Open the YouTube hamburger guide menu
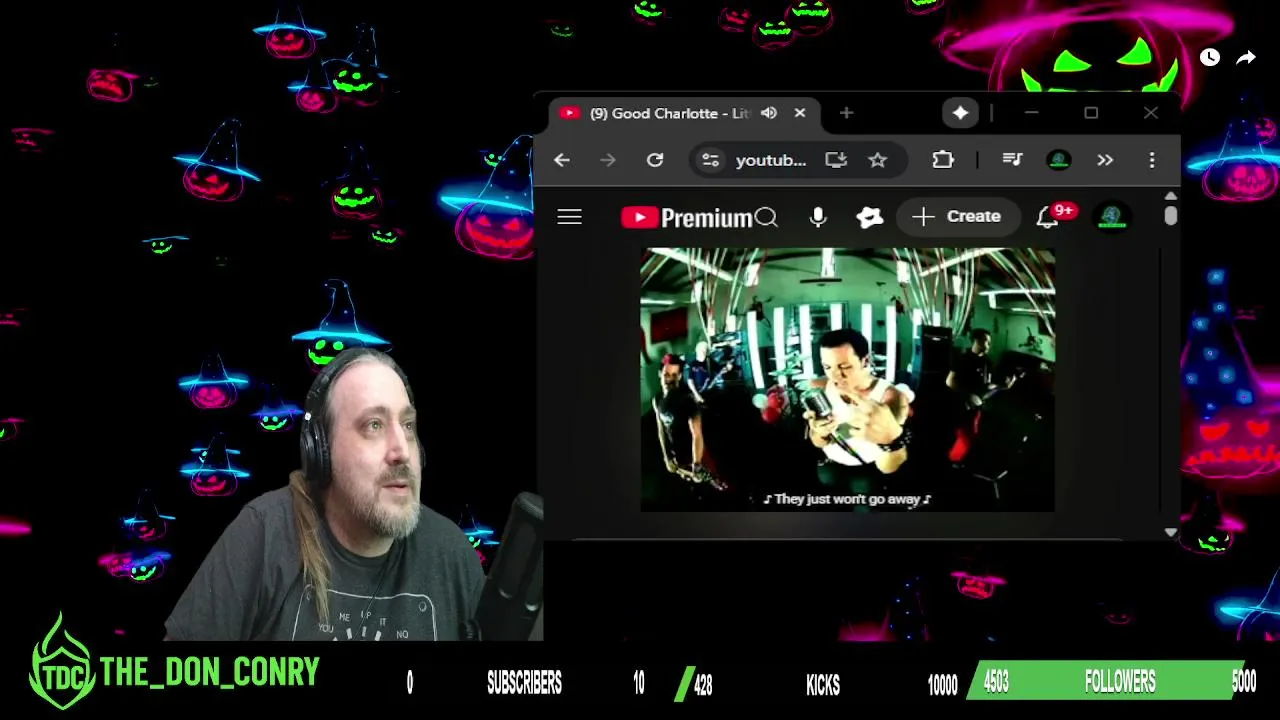 (570, 217)
